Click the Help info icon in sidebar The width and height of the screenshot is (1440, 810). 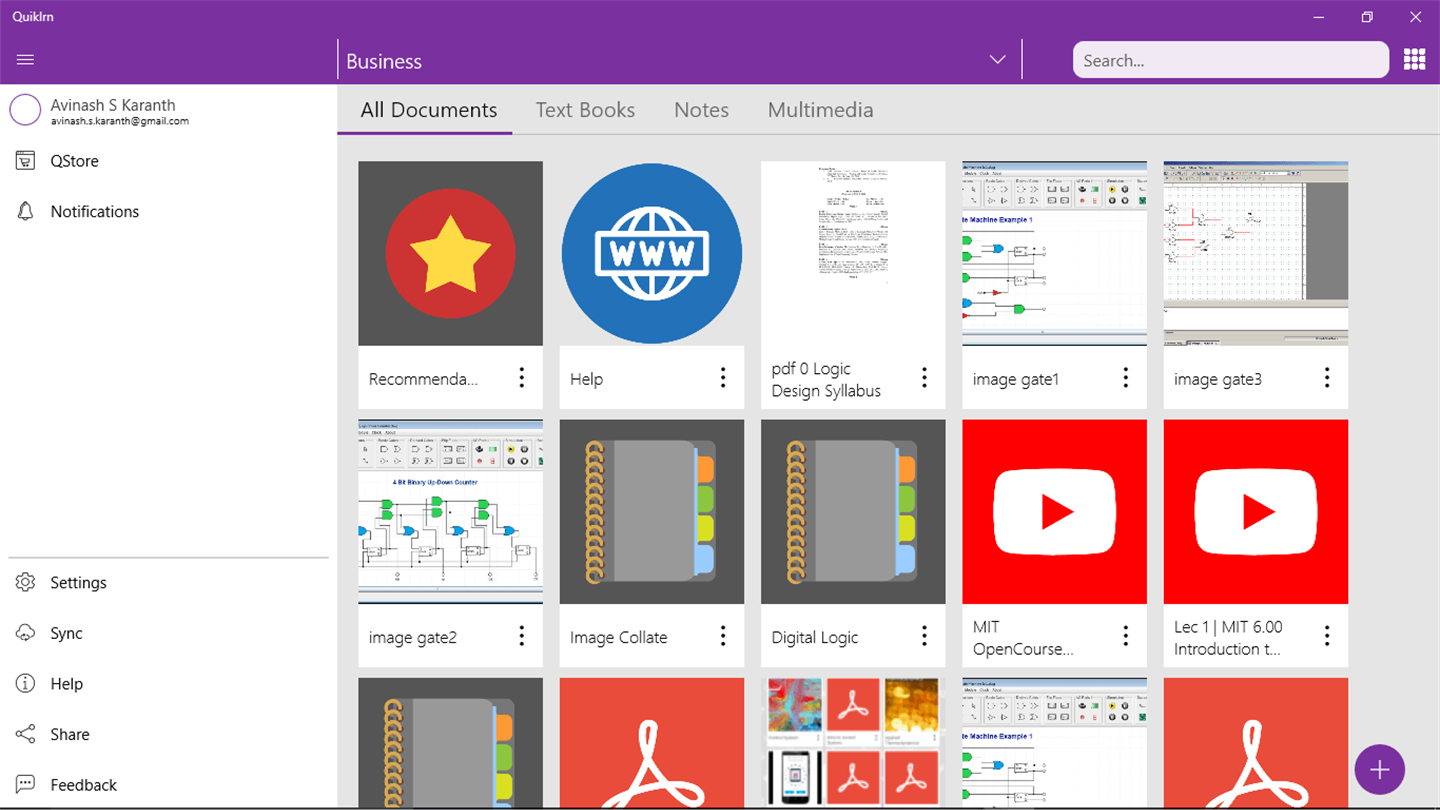click(25, 684)
